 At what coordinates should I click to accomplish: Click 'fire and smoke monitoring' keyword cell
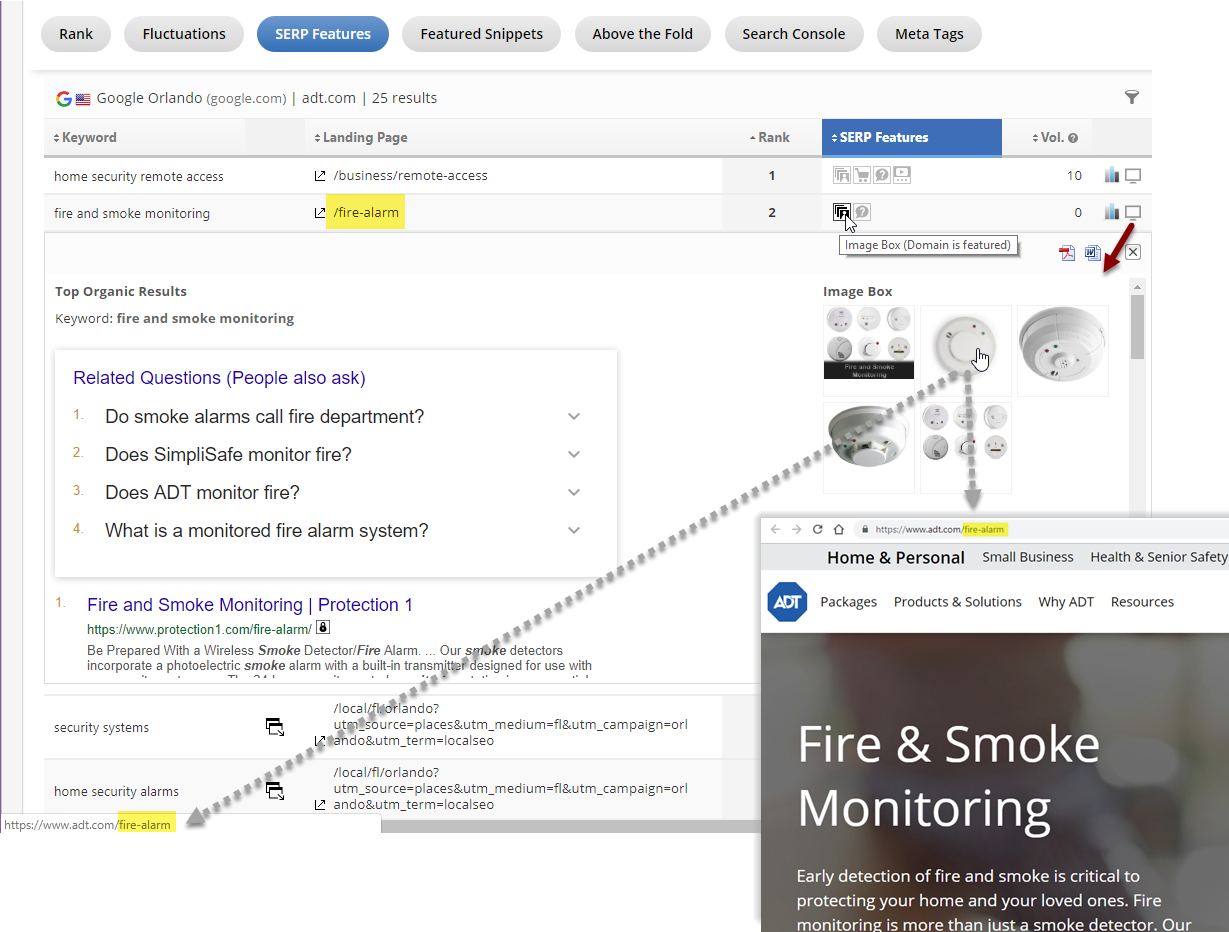132,213
